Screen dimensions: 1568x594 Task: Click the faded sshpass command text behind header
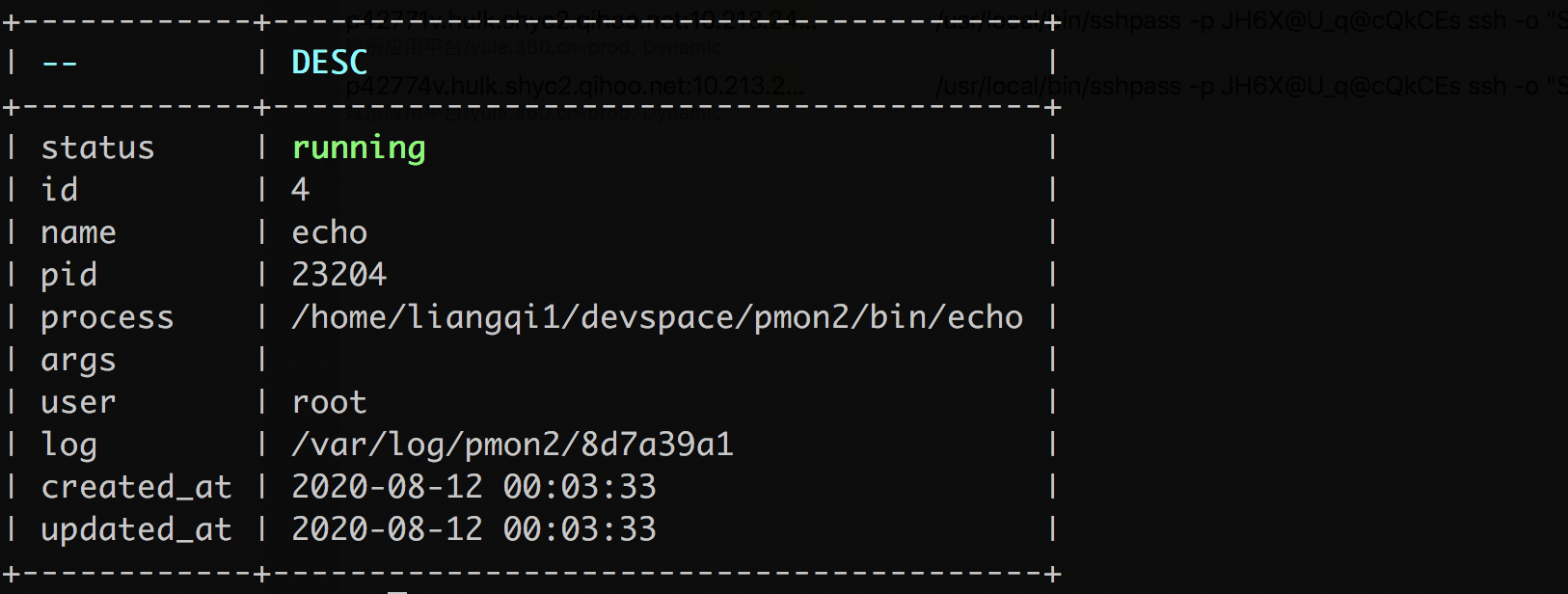tap(1251, 86)
